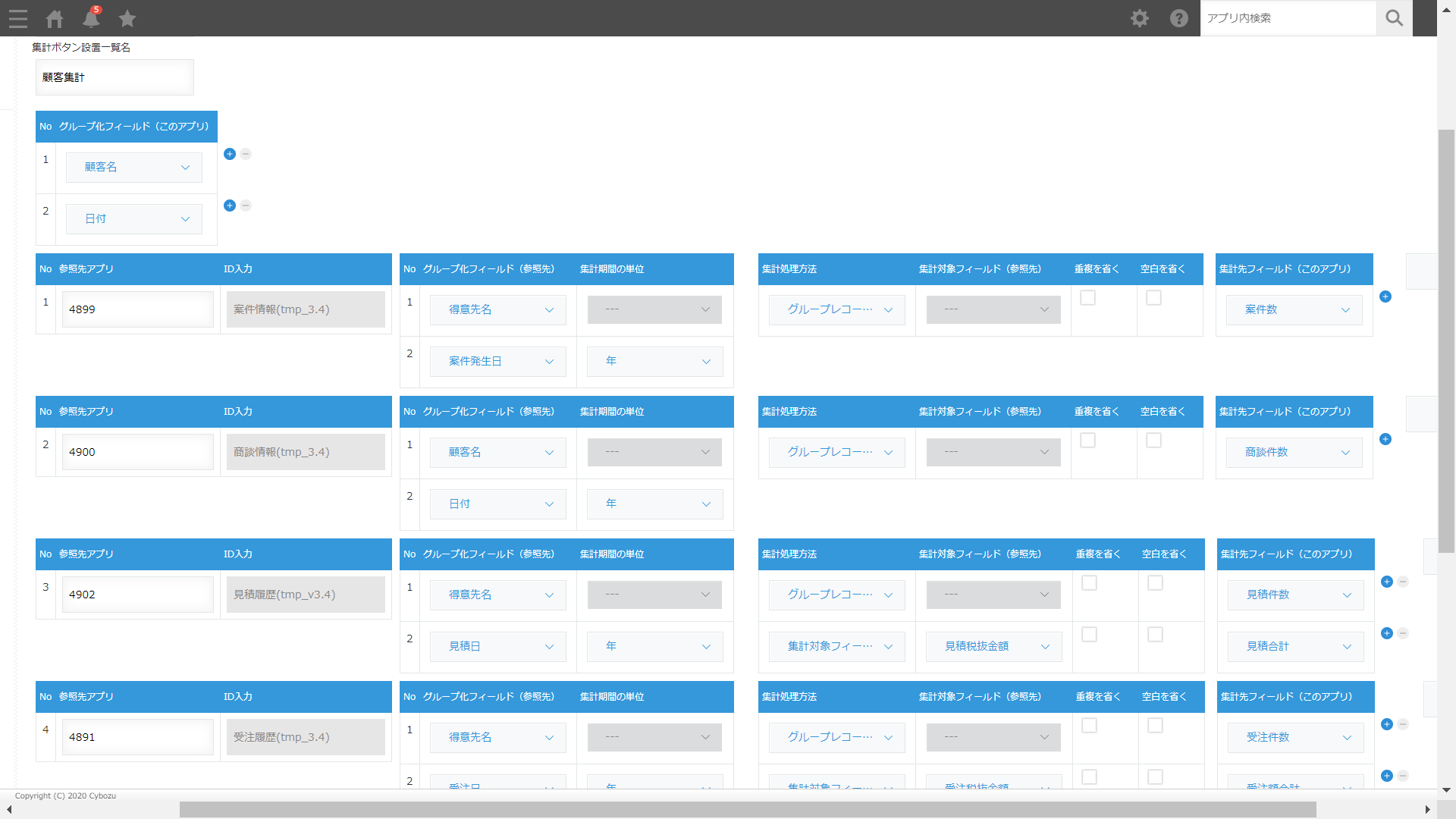The height and width of the screenshot is (819, 1456).
Task: Open the 見積日 group field dropdown
Action: click(x=498, y=647)
